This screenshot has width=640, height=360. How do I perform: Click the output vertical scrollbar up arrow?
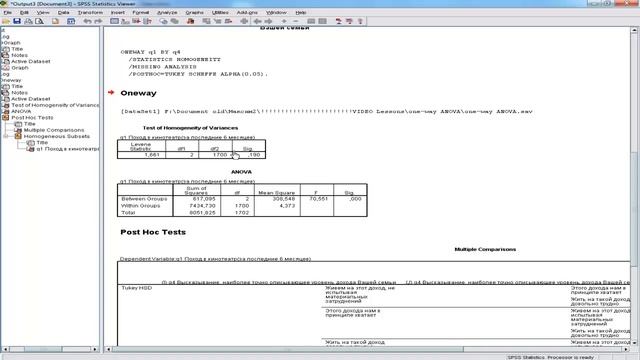coord(634,30)
